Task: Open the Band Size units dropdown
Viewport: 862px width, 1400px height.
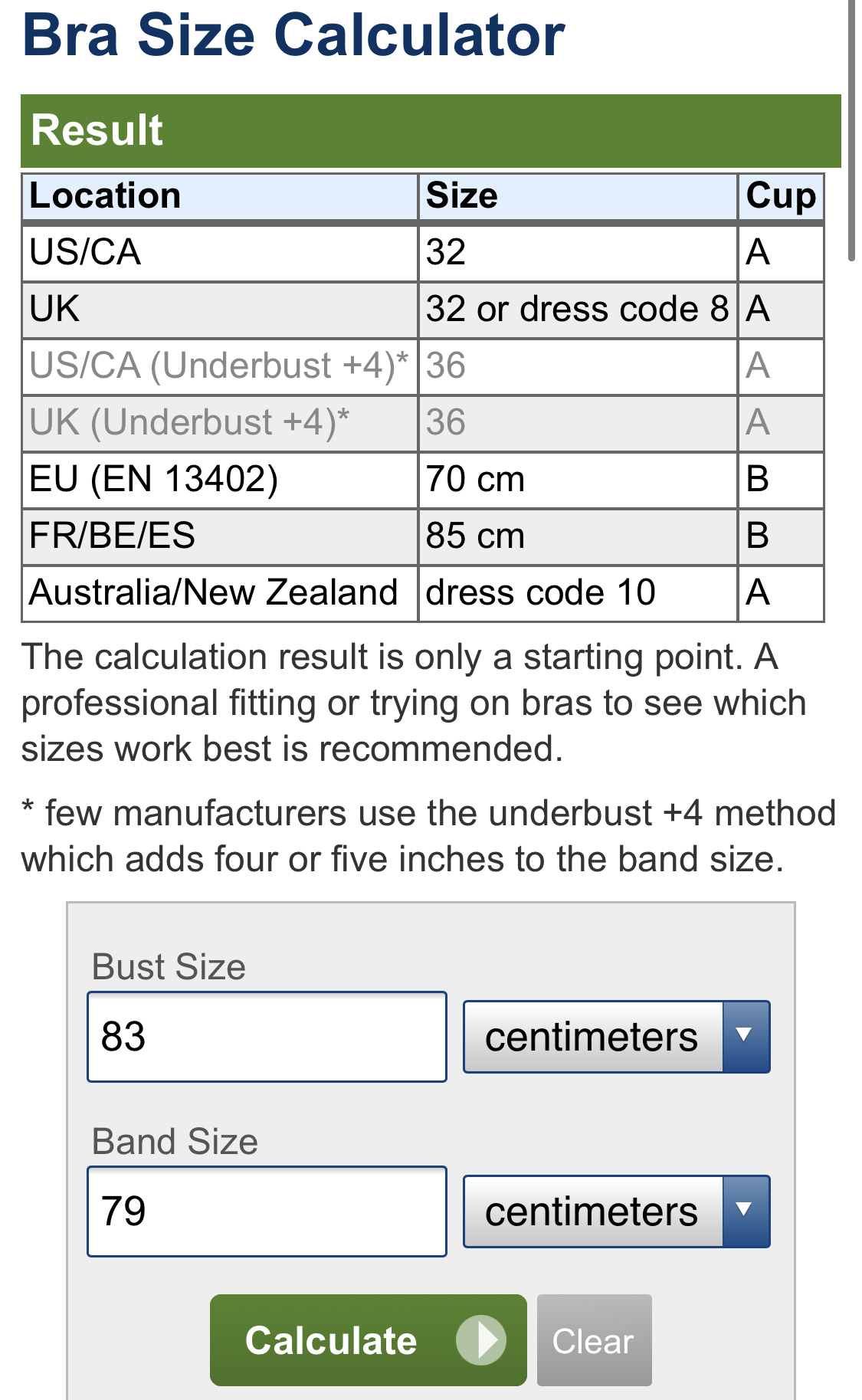Action: pyautogui.click(x=616, y=1211)
